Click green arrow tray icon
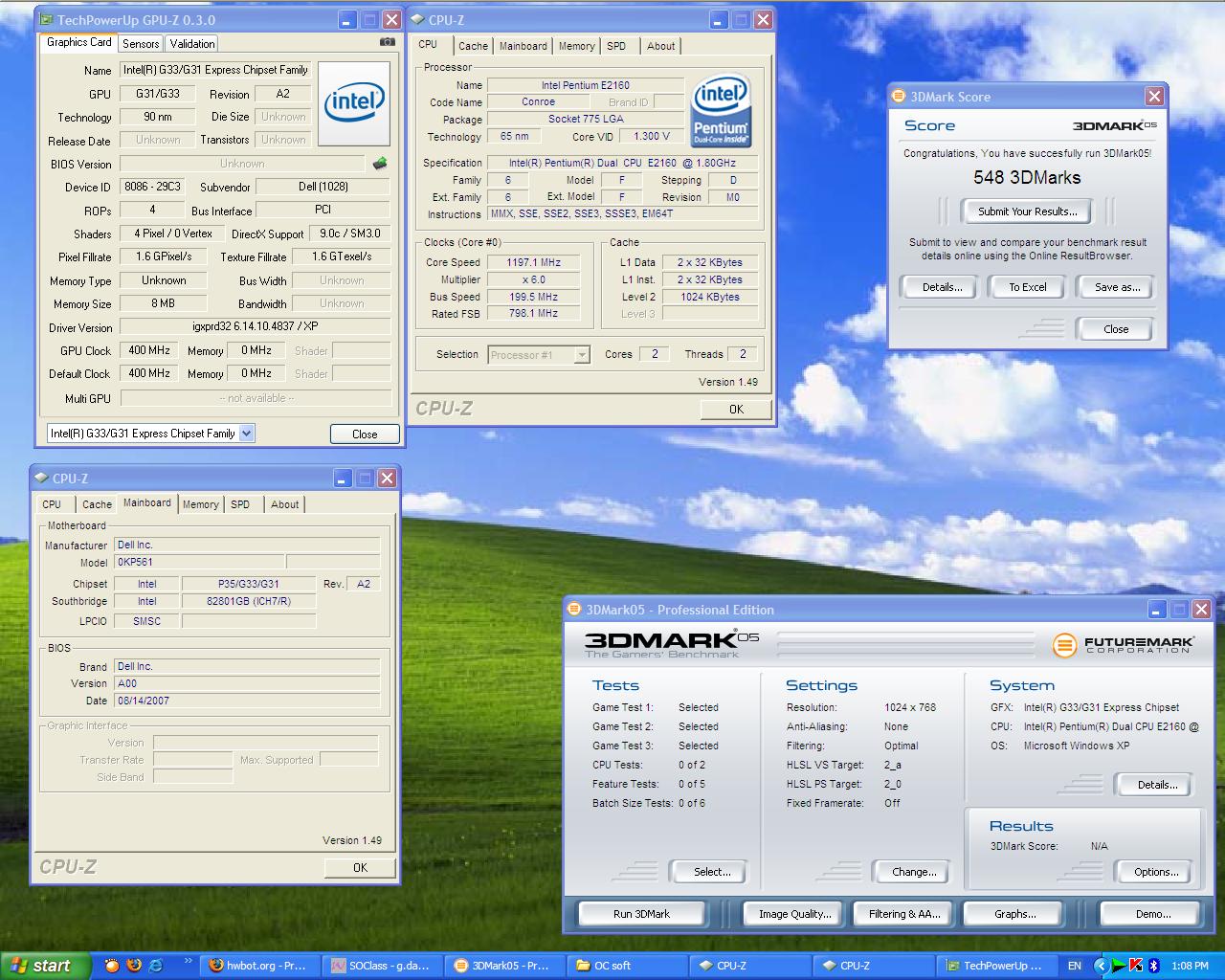This screenshot has height=980, width=1225. 1119,966
